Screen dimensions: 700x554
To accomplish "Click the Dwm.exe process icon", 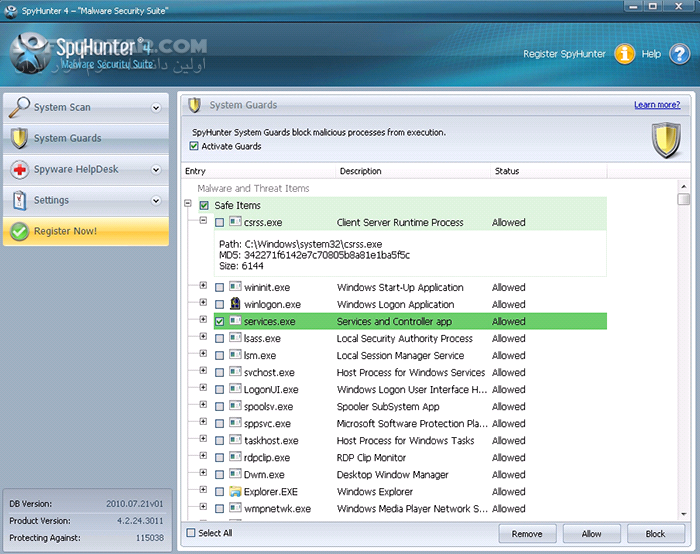I will pos(235,474).
